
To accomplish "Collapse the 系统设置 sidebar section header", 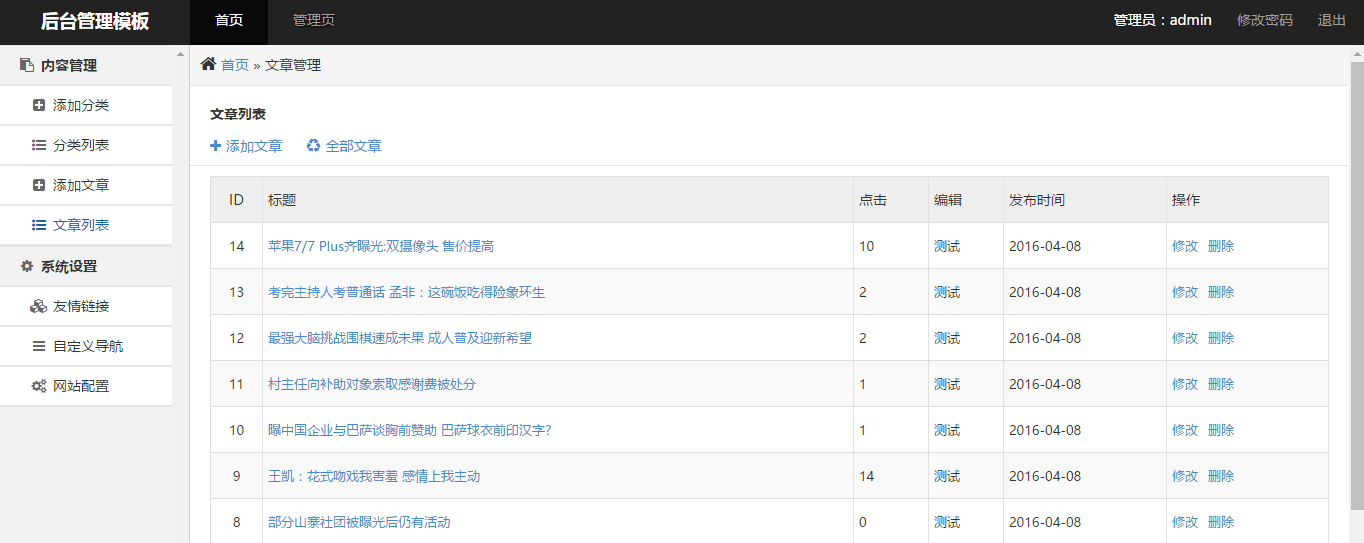I will coord(86,266).
